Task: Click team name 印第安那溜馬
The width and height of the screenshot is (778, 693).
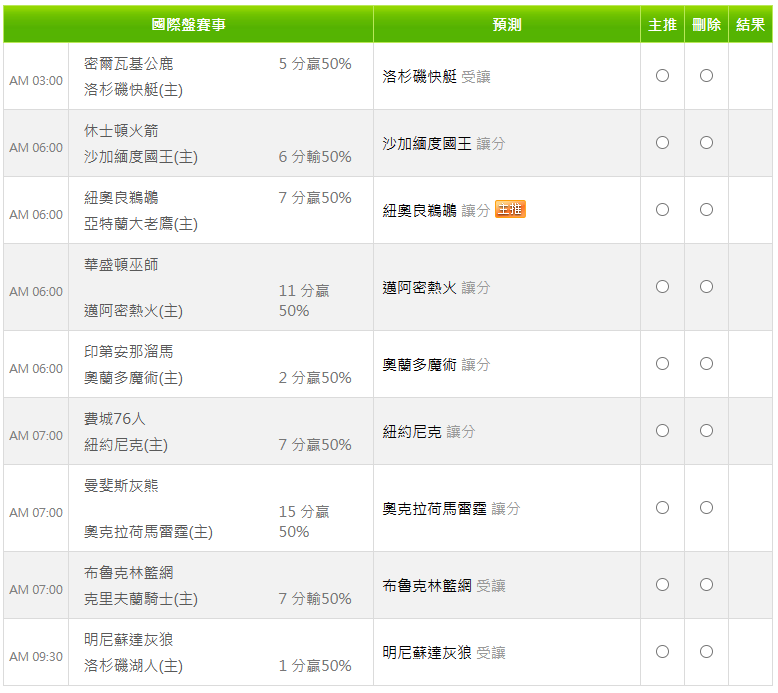Action: 129,352
